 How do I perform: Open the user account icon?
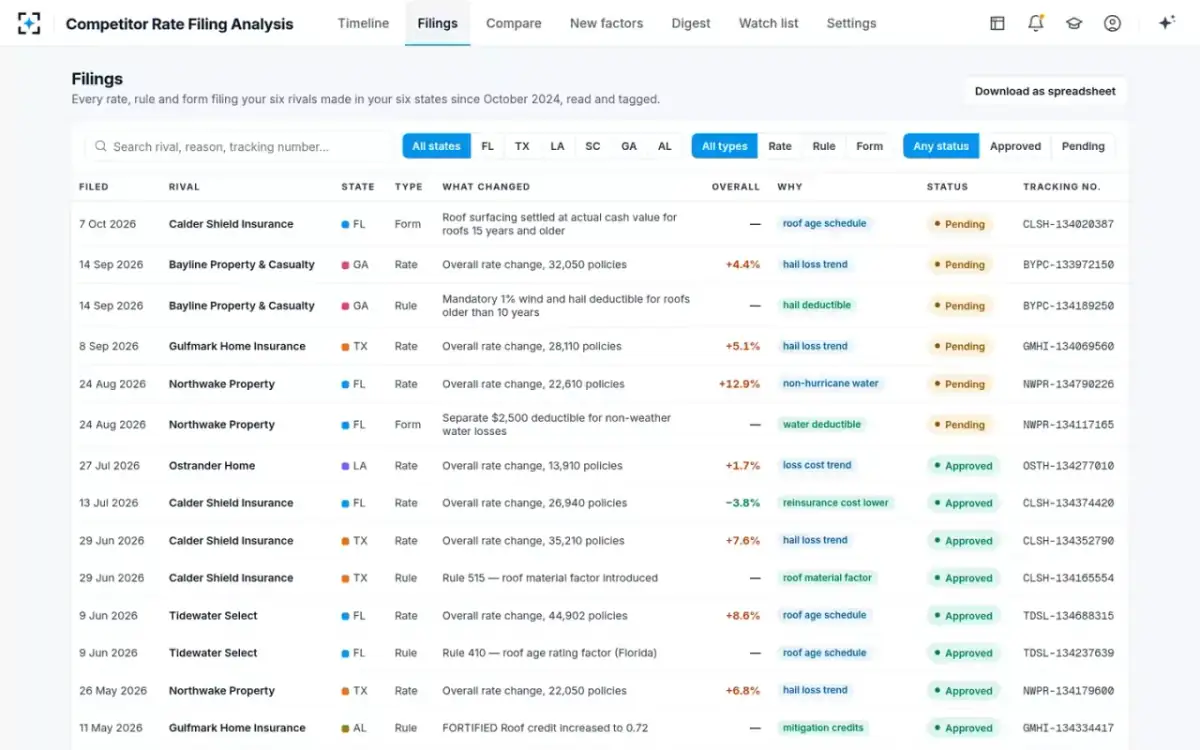pyautogui.click(x=1112, y=23)
